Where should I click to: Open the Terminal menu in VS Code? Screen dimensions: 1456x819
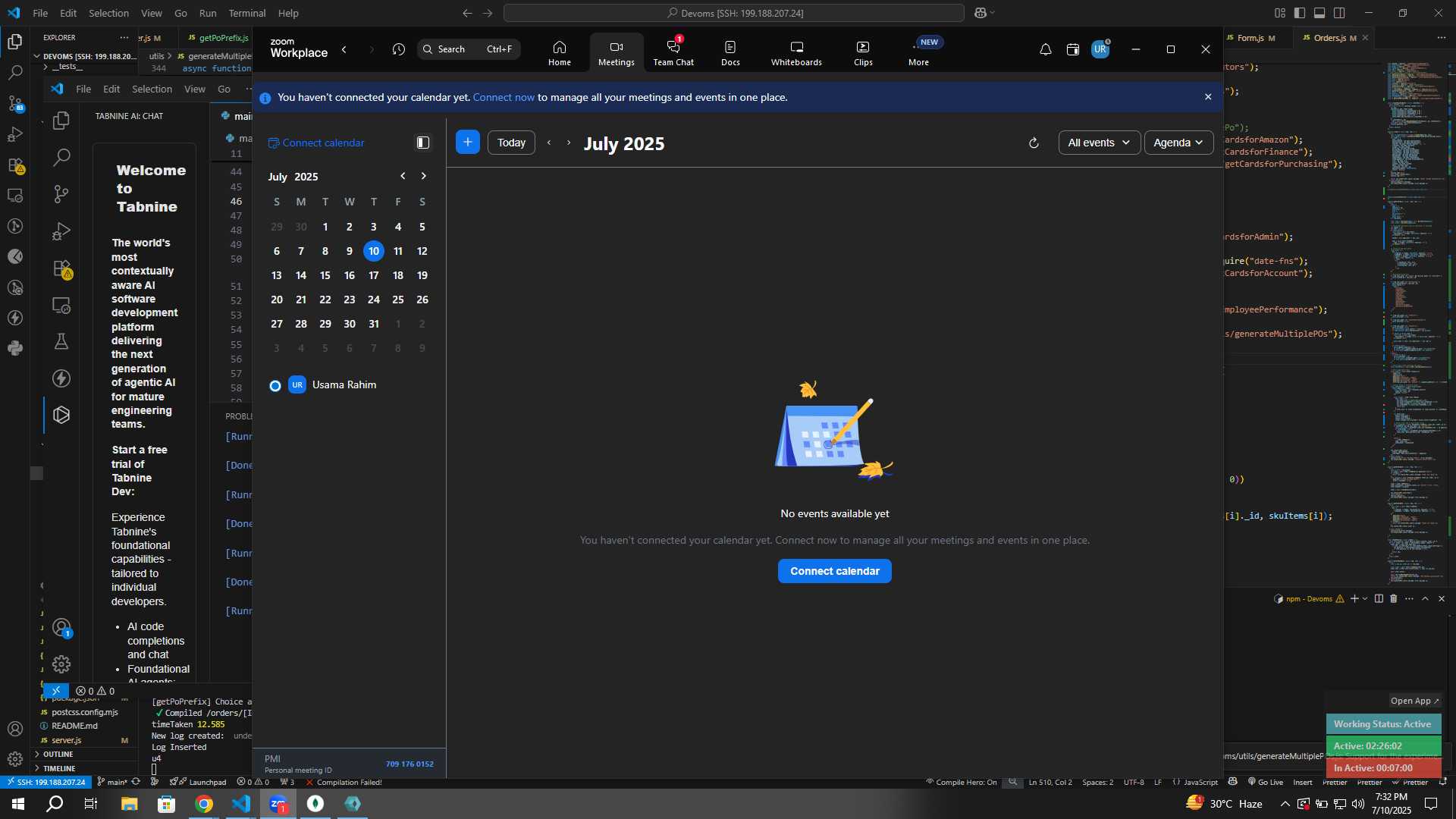point(247,13)
